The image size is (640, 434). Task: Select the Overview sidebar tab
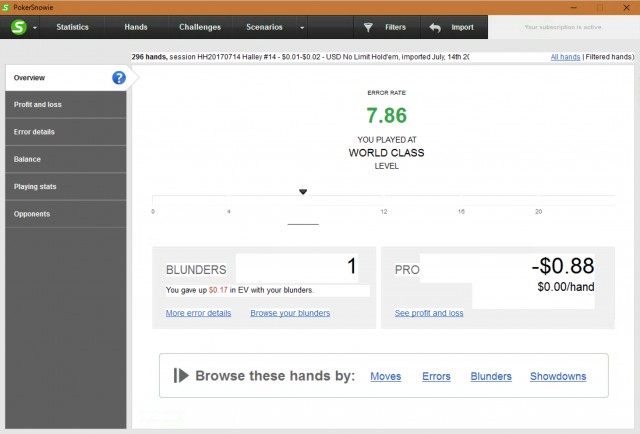66,78
